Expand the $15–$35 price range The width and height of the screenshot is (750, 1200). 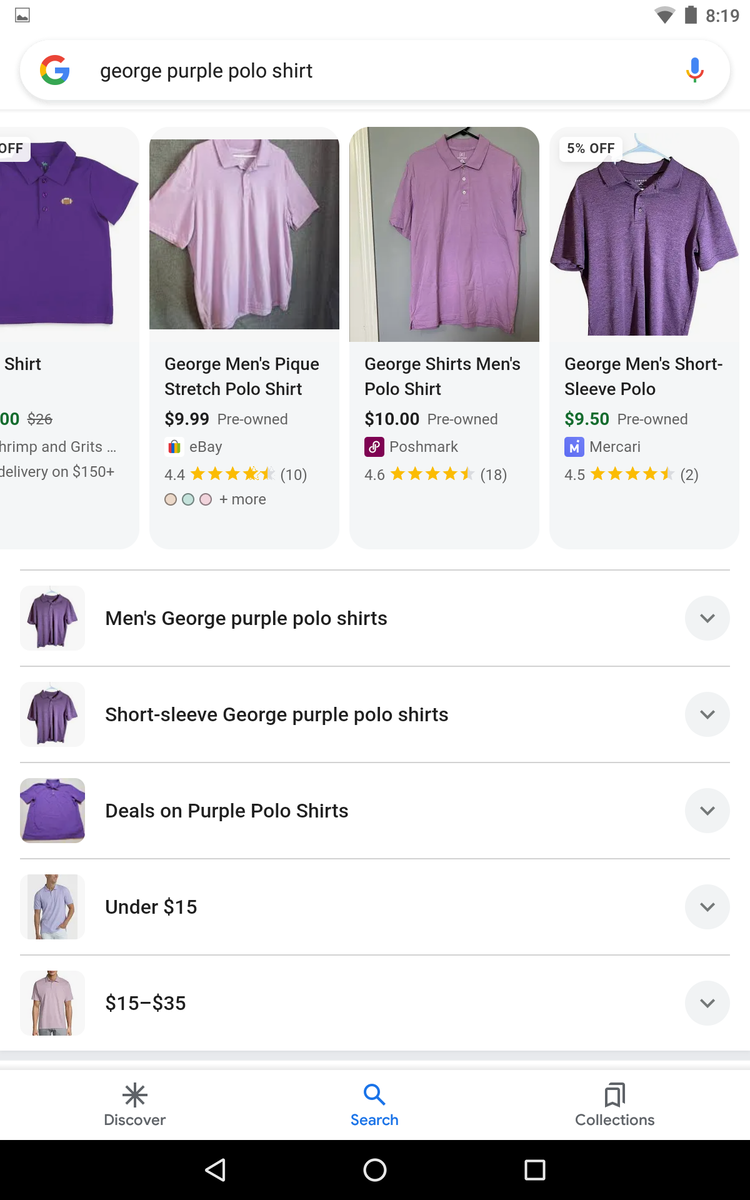[707, 1003]
